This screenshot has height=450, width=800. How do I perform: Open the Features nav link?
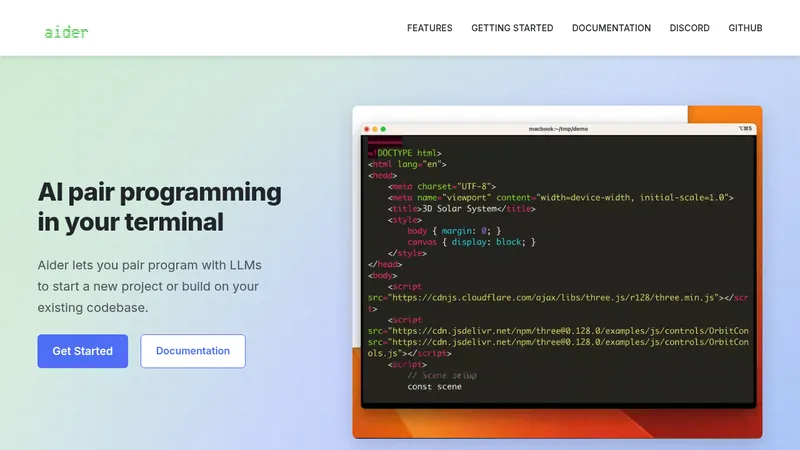[x=430, y=28]
